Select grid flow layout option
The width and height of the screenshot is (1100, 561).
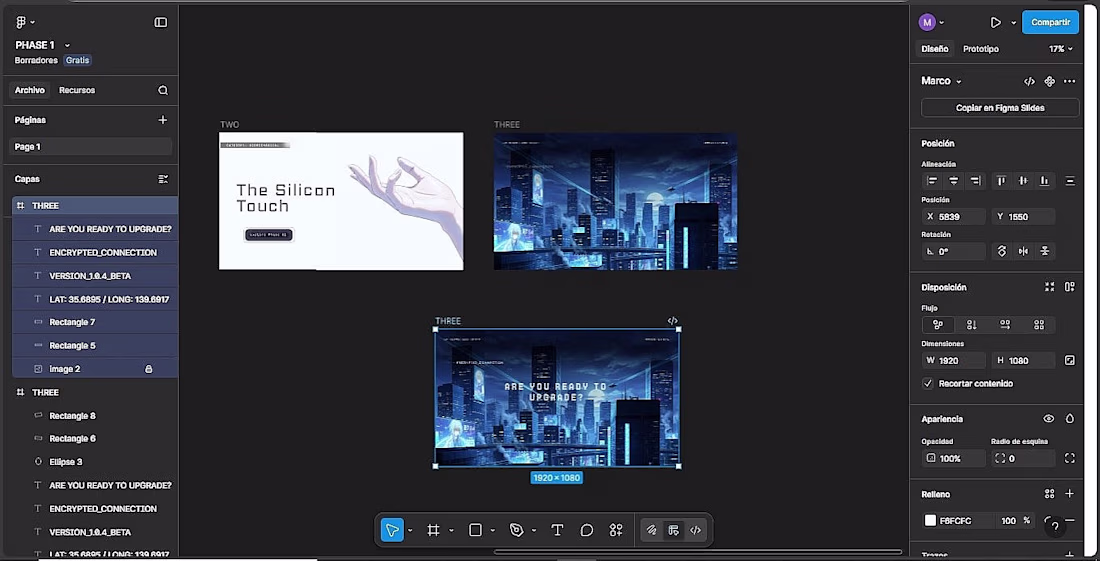1039,325
